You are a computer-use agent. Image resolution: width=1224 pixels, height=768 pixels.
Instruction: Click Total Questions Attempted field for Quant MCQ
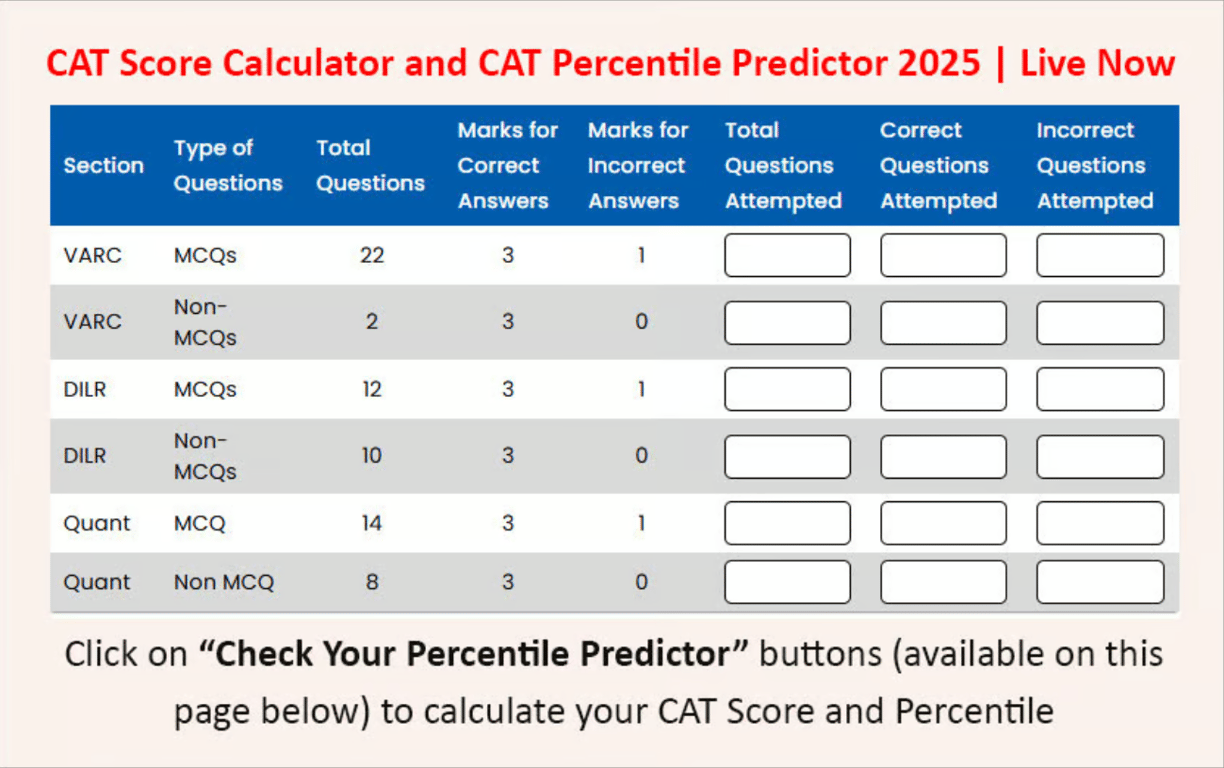tap(786, 523)
